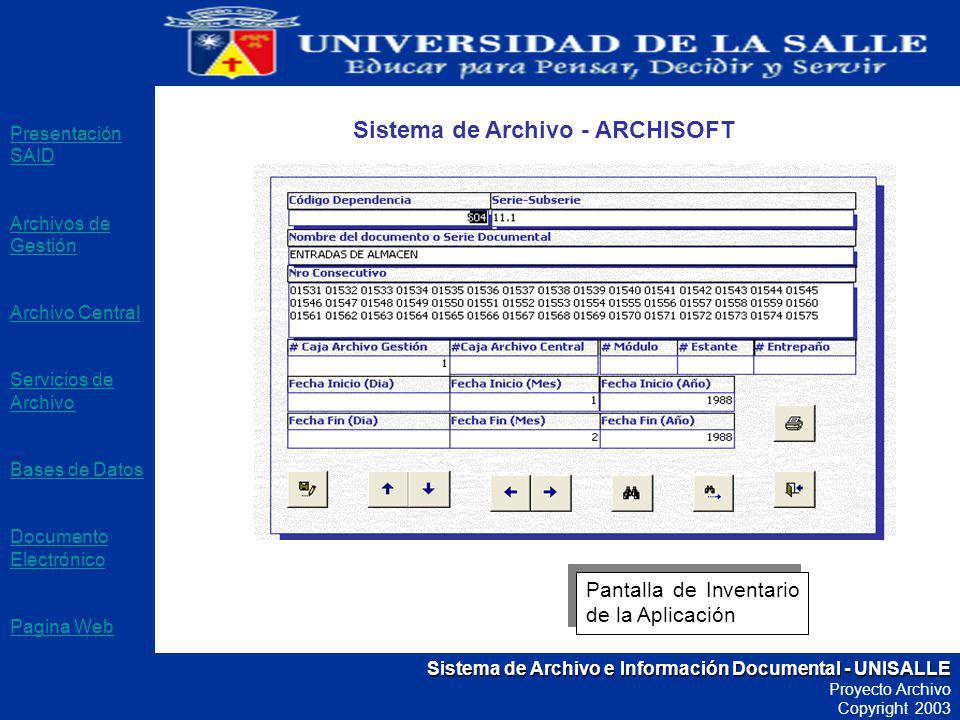Click the 'Nro Consecutivo' label
Image resolution: width=960 pixels, height=720 pixels.
tap(337, 273)
